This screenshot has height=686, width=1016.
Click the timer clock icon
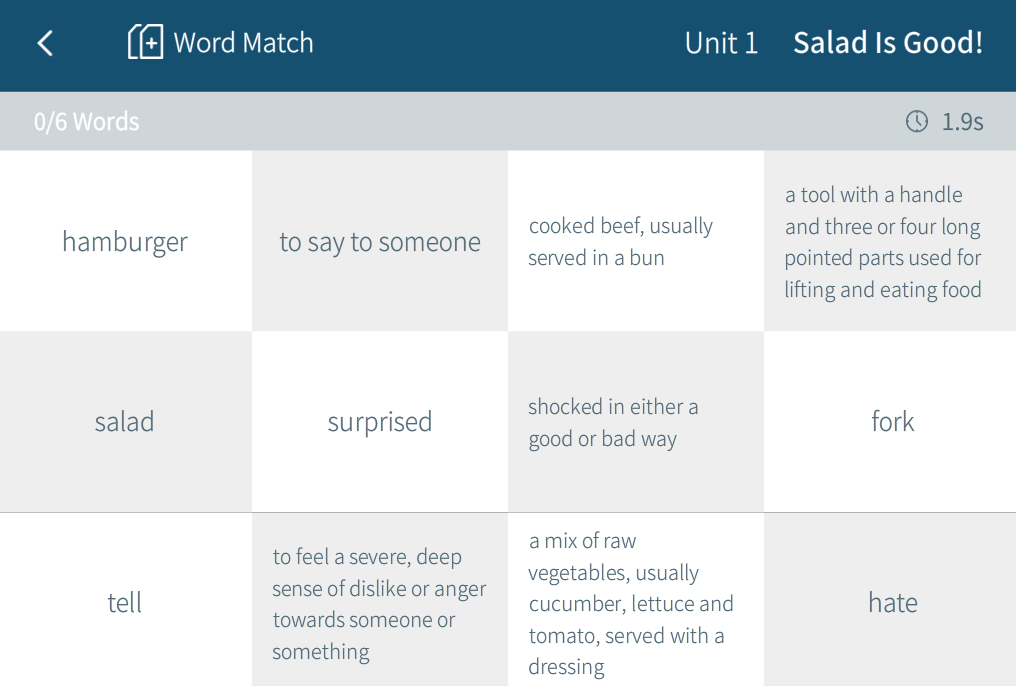(916, 122)
